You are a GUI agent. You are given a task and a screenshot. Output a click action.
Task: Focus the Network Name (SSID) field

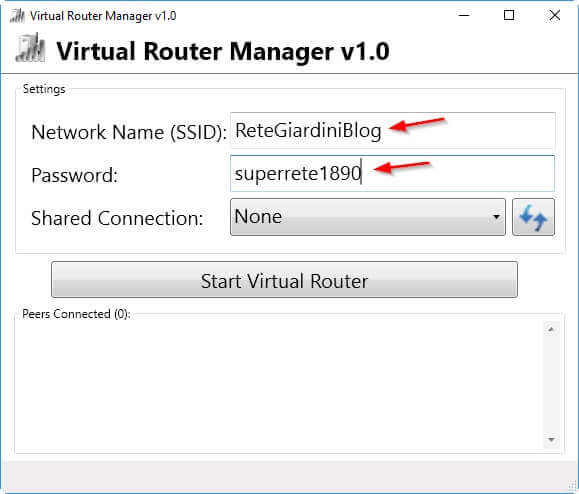tap(393, 130)
